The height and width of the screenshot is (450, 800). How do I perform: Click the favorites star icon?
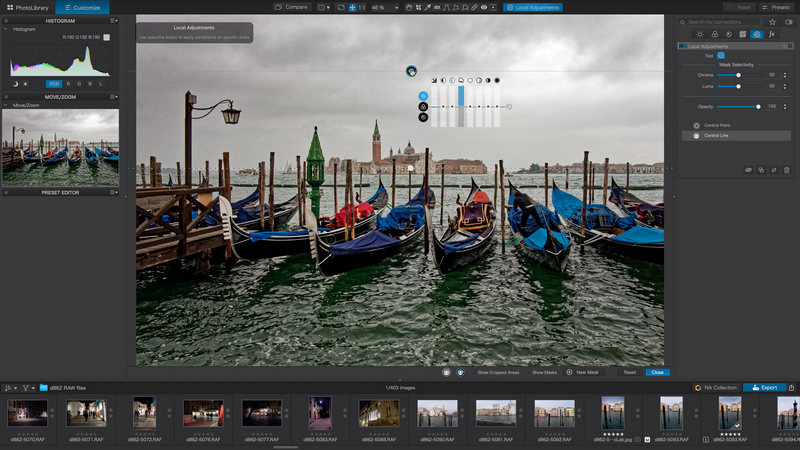coord(772,22)
